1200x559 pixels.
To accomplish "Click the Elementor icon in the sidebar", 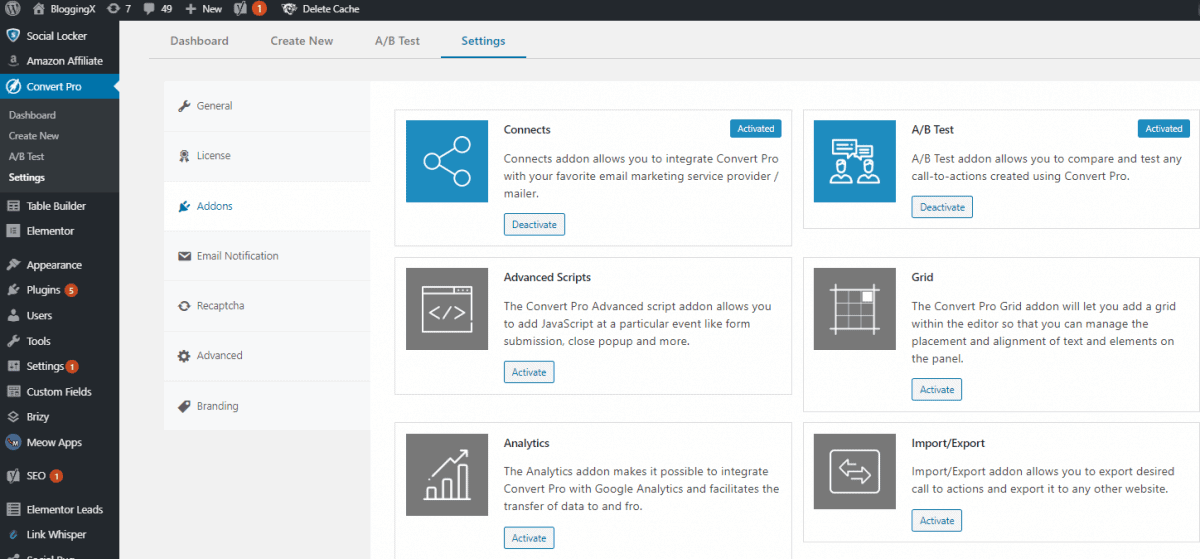I will coord(13,231).
